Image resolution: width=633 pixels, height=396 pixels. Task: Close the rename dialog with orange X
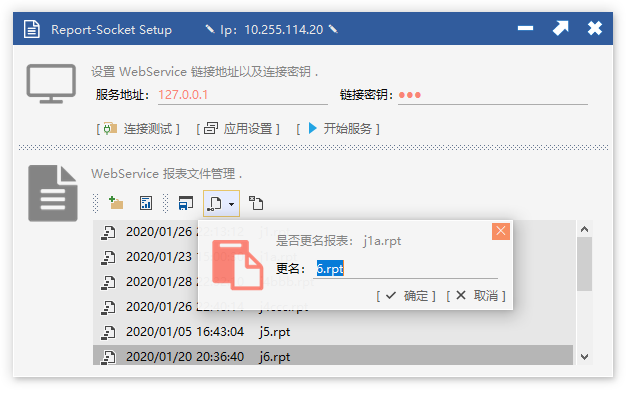point(501,231)
